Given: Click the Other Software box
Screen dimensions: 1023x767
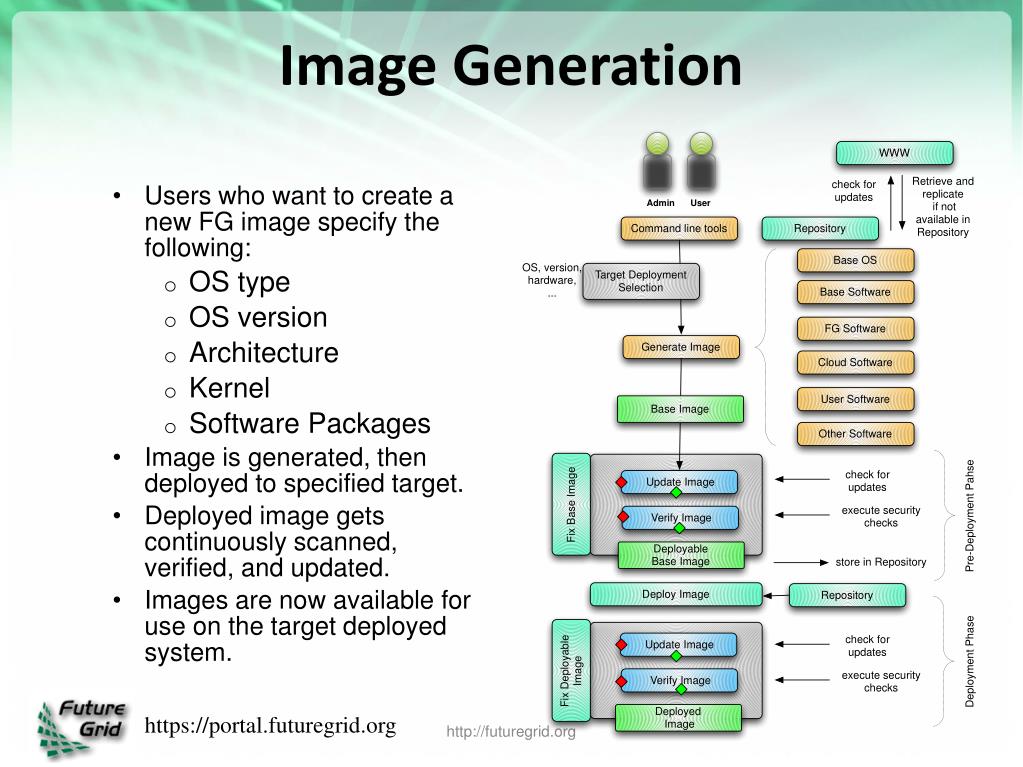Looking at the screenshot, I should click(855, 434).
